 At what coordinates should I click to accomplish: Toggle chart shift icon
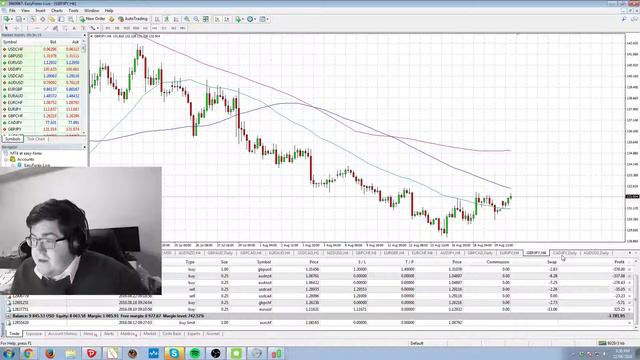pos(227,19)
